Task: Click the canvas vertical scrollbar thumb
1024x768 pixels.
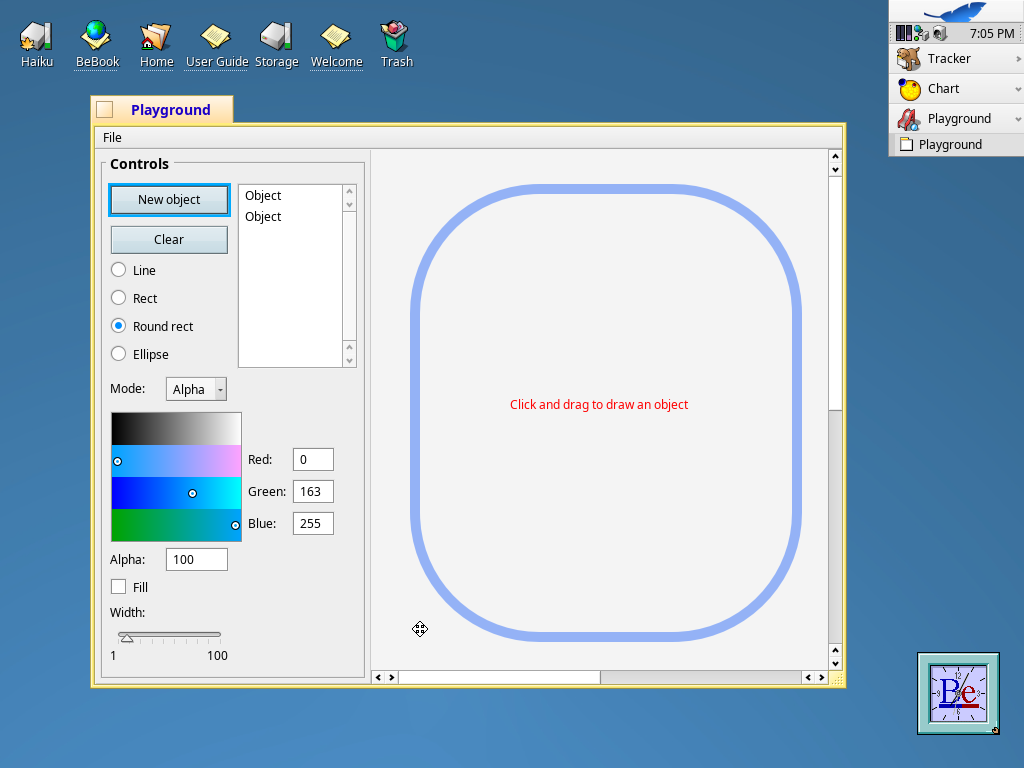Action: 835,293
